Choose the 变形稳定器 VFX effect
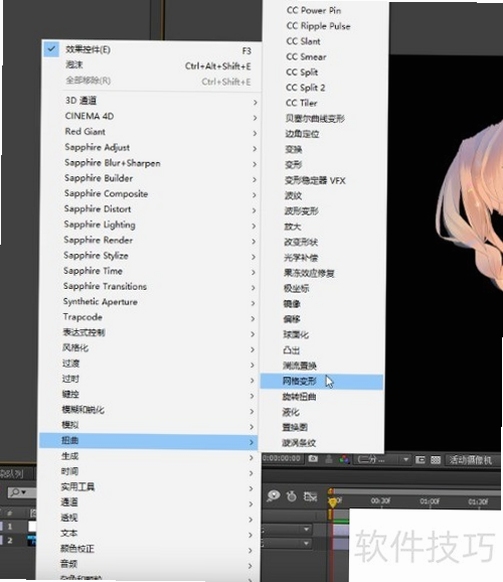 pyautogui.click(x=324, y=181)
